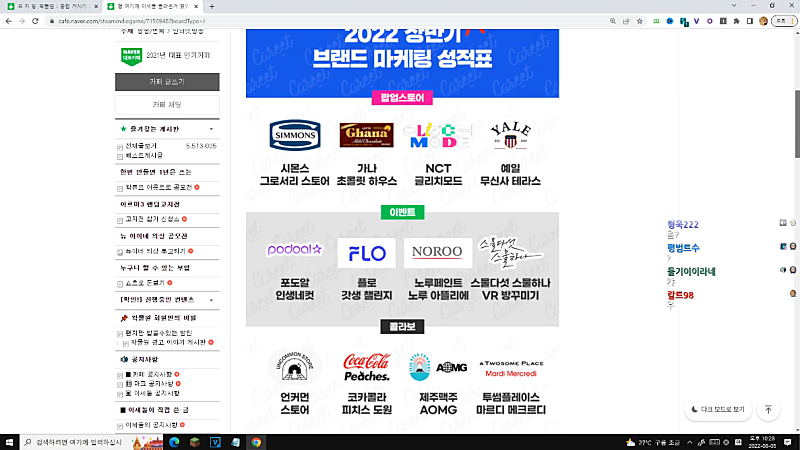This screenshot has height=450, width=800.
Task: Jump to page top with arrow button
Action: (768, 410)
